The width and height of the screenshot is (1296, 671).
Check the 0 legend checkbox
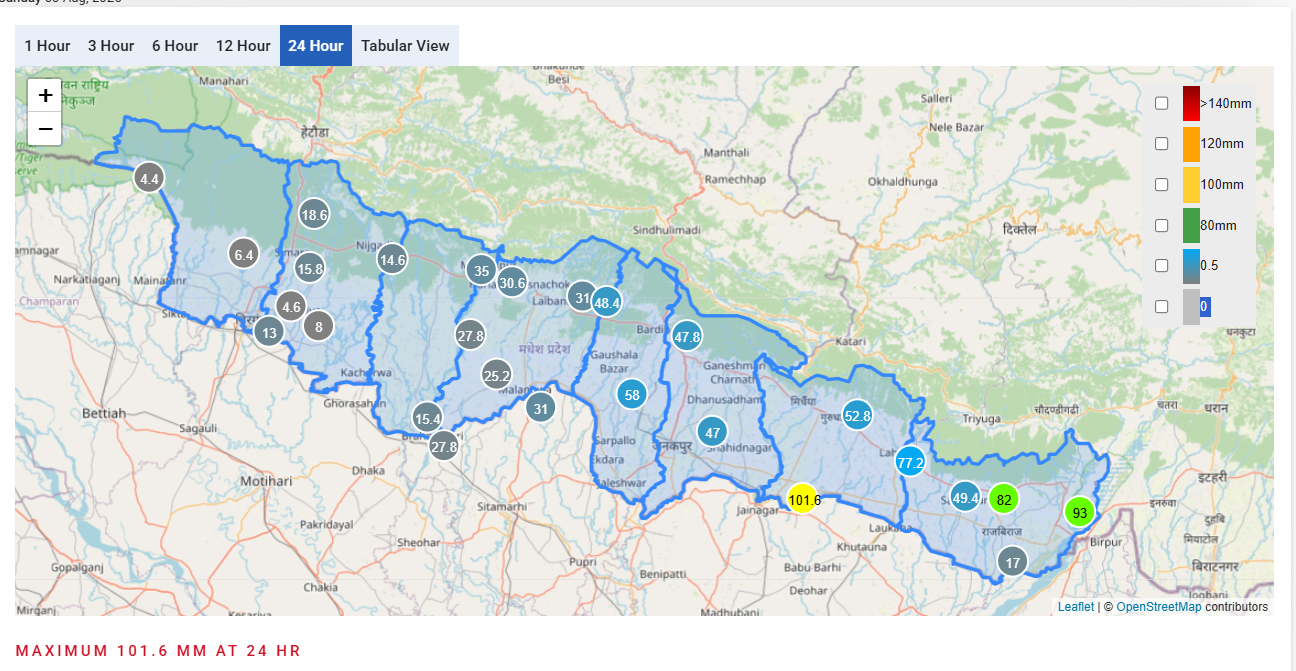[x=1161, y=306]
